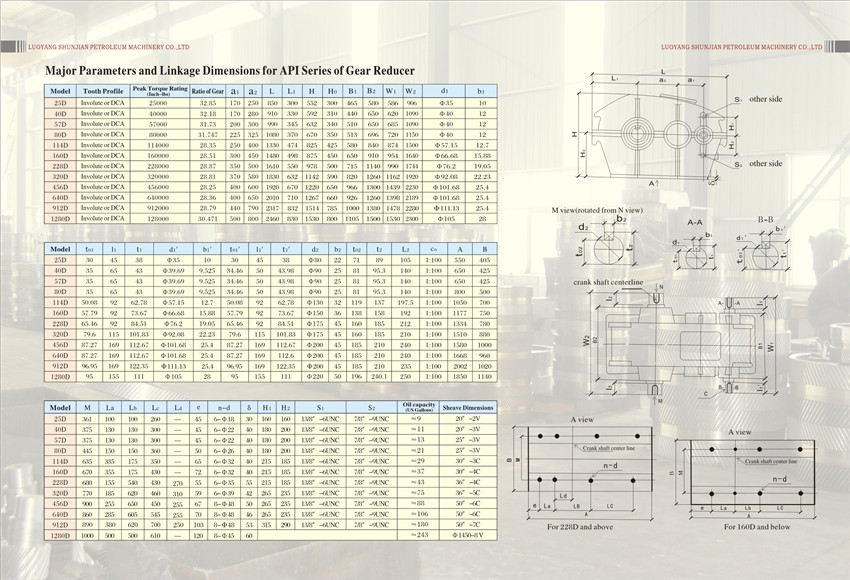Click the peak torque value "25000"
The height and width of the screenshot is (580, 850).
coord(158,103)
